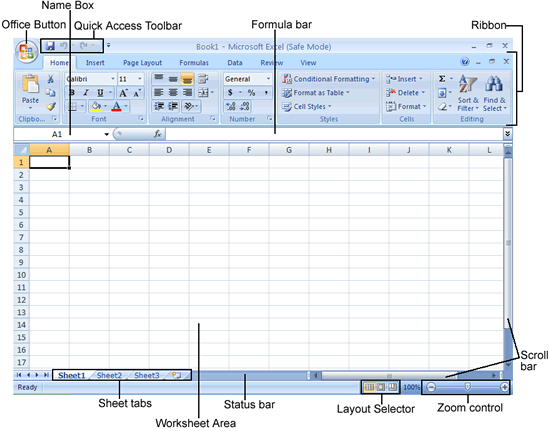This screenshot has width=550, height=431.
Task: Toggle Wrap Text in Alignment group
Action: point(203,79)
